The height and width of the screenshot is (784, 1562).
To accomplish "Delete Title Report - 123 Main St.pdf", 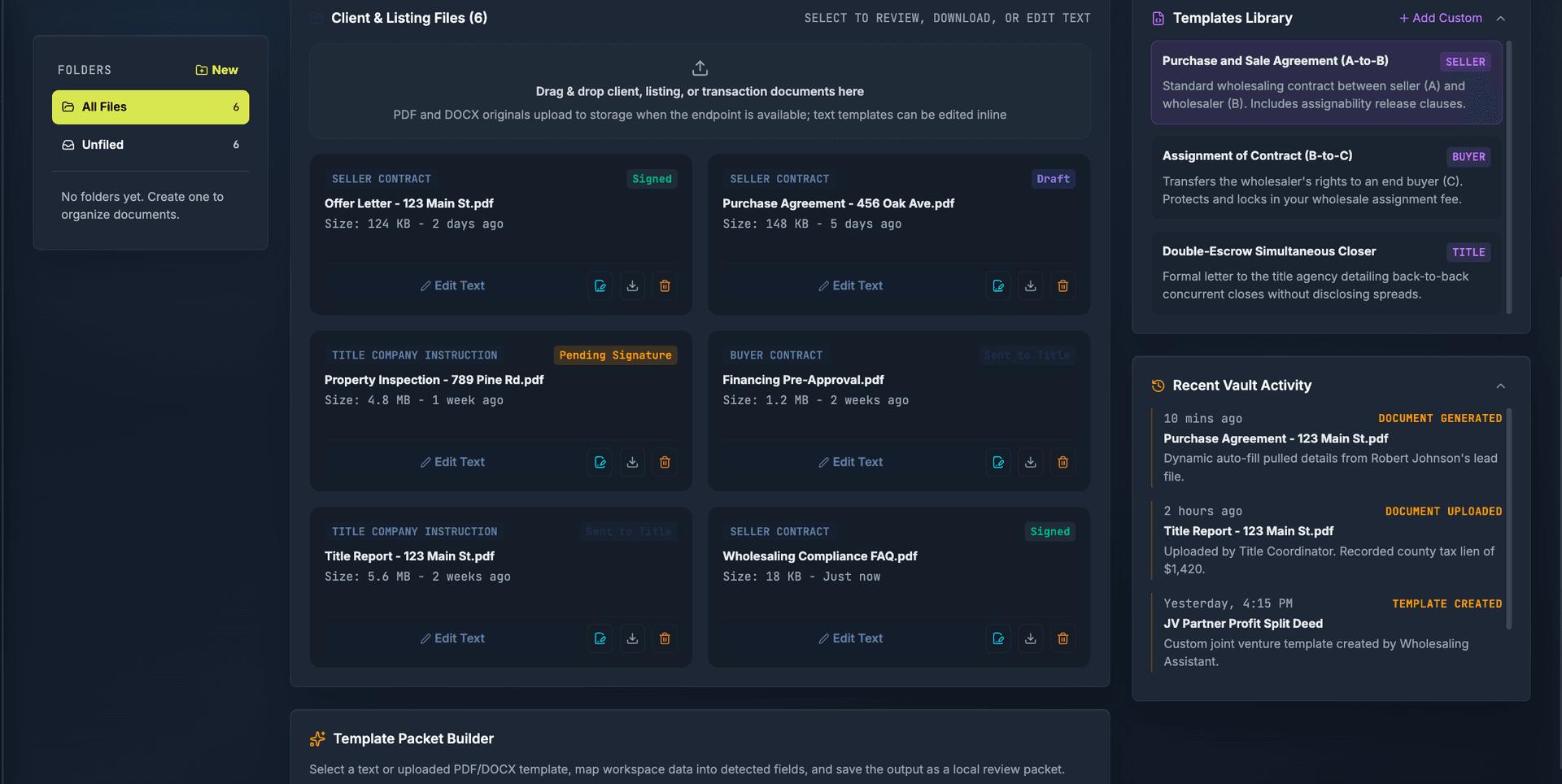I will pos(665,638).
